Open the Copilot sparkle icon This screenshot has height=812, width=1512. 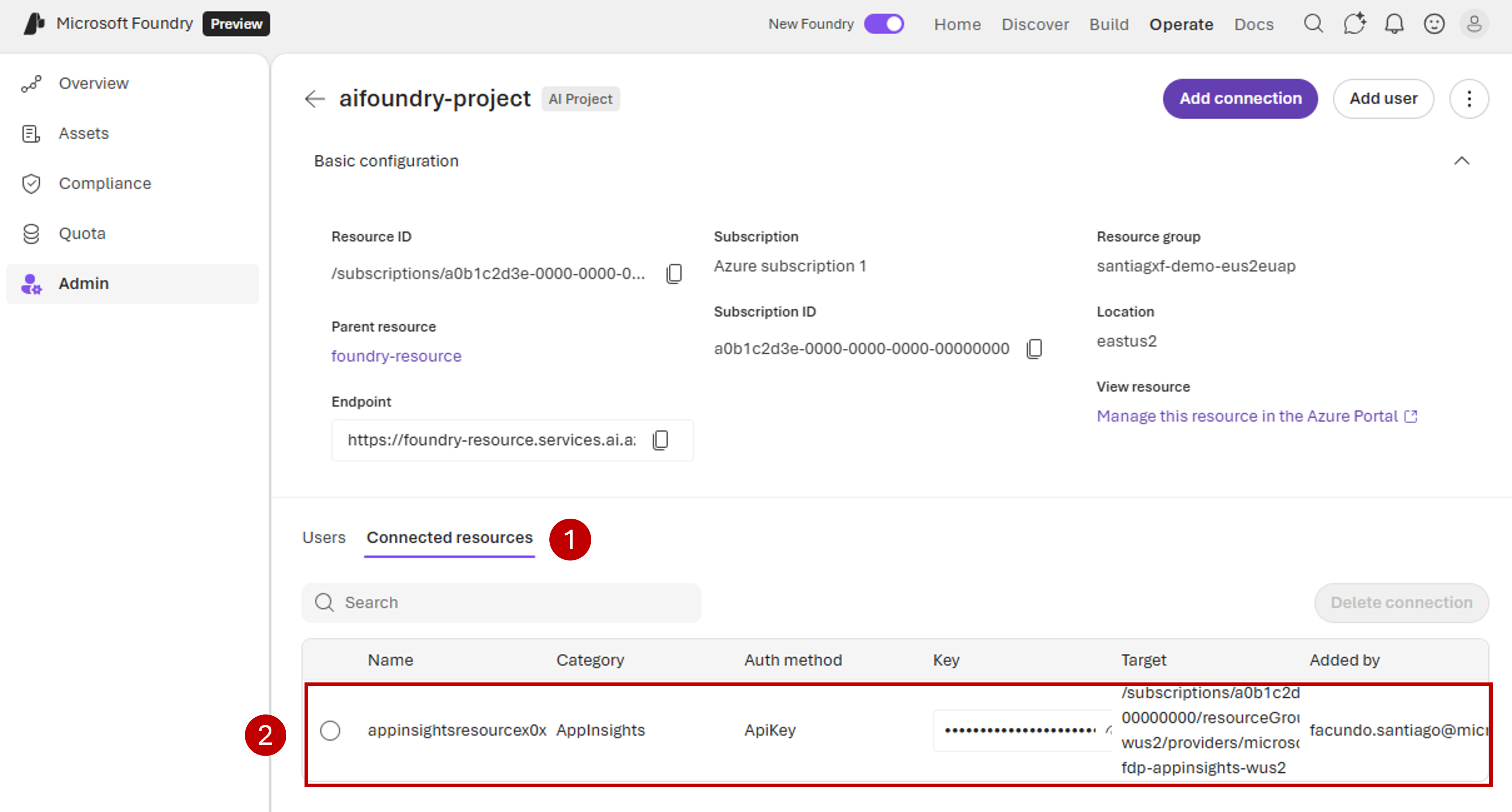[x=1355, y=24]
